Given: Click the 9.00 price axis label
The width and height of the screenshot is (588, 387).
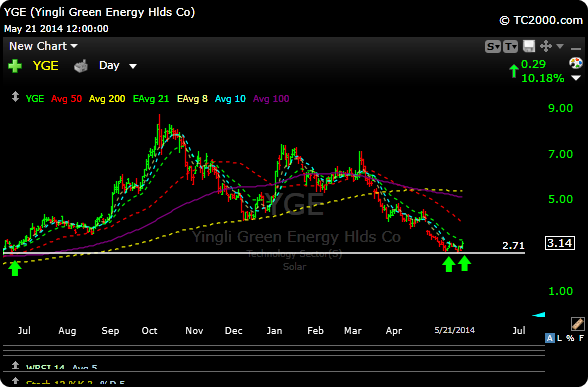Looking at the screenshot, I should (561, 108).
